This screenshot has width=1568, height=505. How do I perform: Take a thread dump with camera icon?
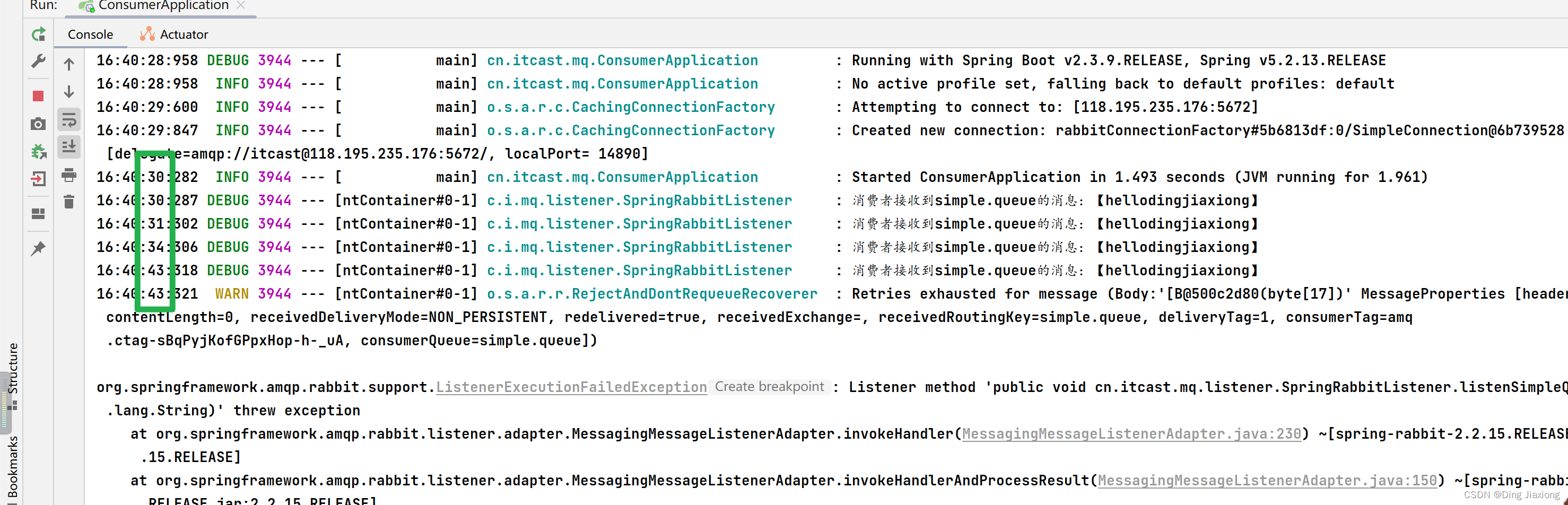(x=38, y=124)
